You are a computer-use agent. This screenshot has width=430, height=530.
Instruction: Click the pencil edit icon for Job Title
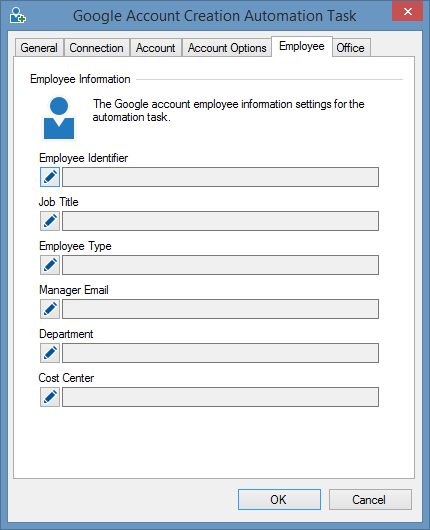(50, 221)
